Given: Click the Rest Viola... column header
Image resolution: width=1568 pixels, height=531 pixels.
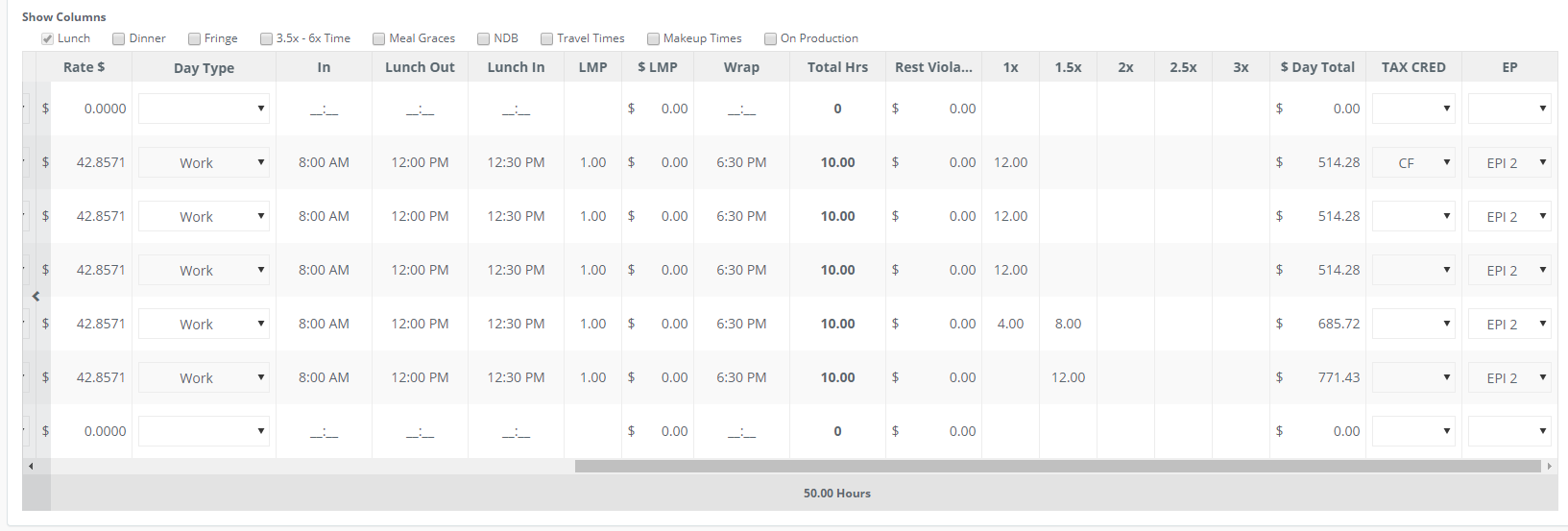Looking at the screenshot, I should 933,67.
